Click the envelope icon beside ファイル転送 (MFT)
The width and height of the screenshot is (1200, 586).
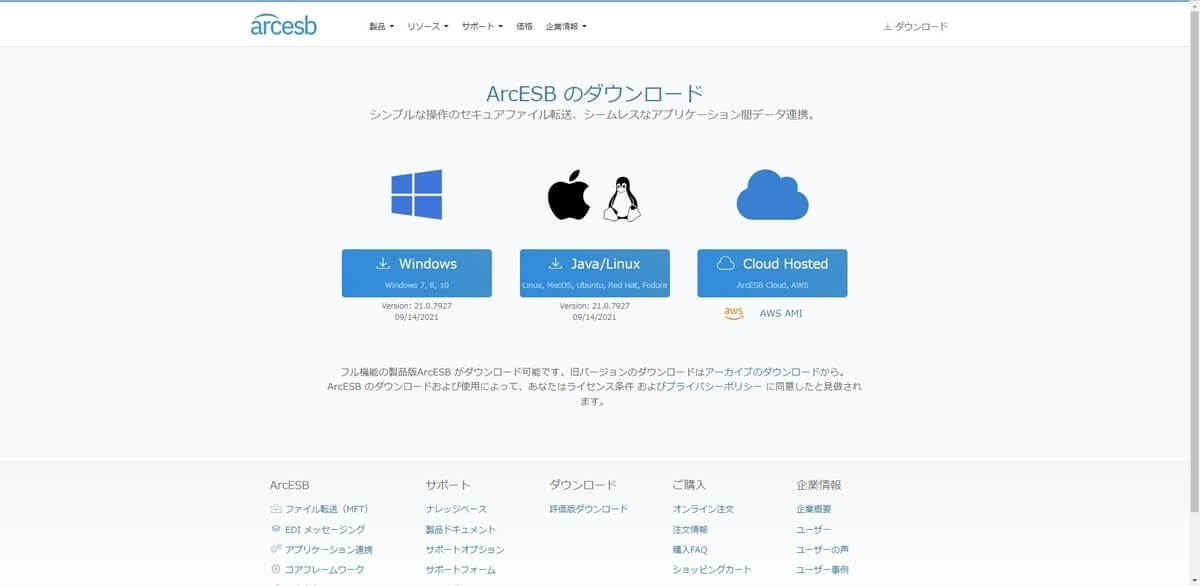pyautogui.click(x=276, y=509)
